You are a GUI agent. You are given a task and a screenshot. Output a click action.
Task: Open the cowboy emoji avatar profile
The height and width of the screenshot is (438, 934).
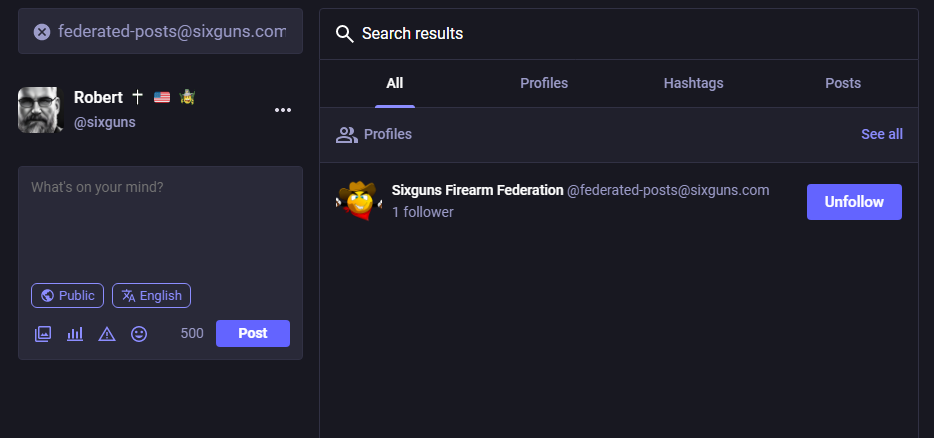358,201
